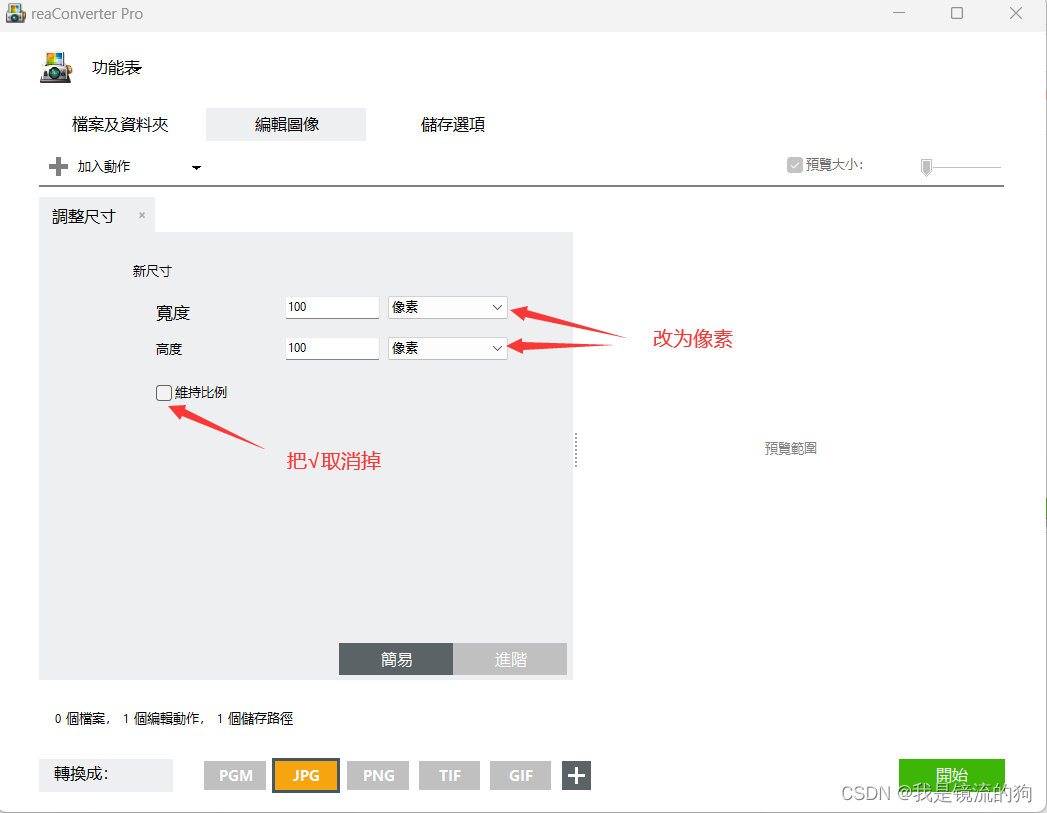
Task: Switch to 進階 mode
Action: [510, 659]
